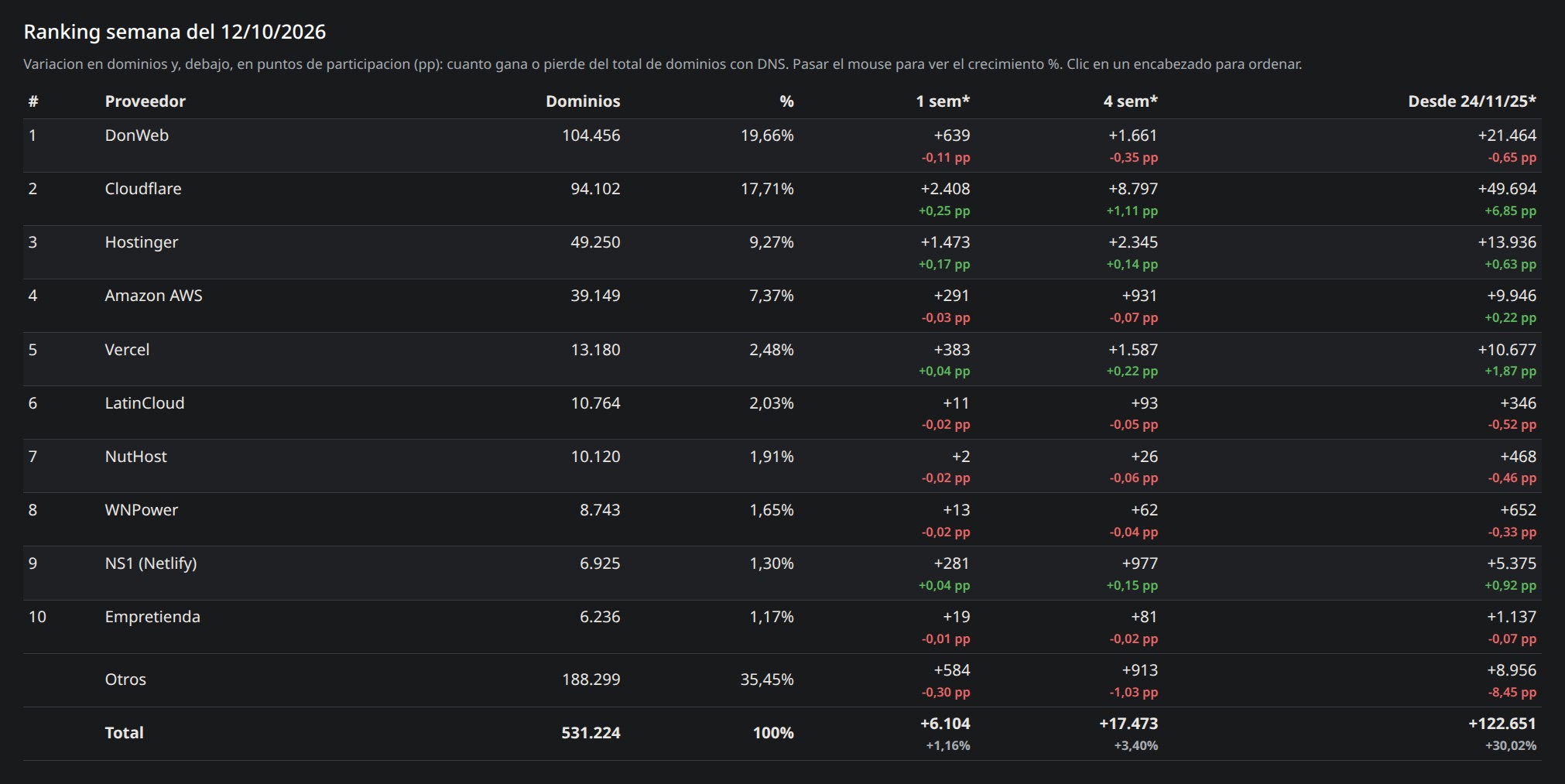Sort by Desde 24/11/25* column header
Image resolution: width=1565 pixels, height=784 pixels.
tap(1472, 101)
